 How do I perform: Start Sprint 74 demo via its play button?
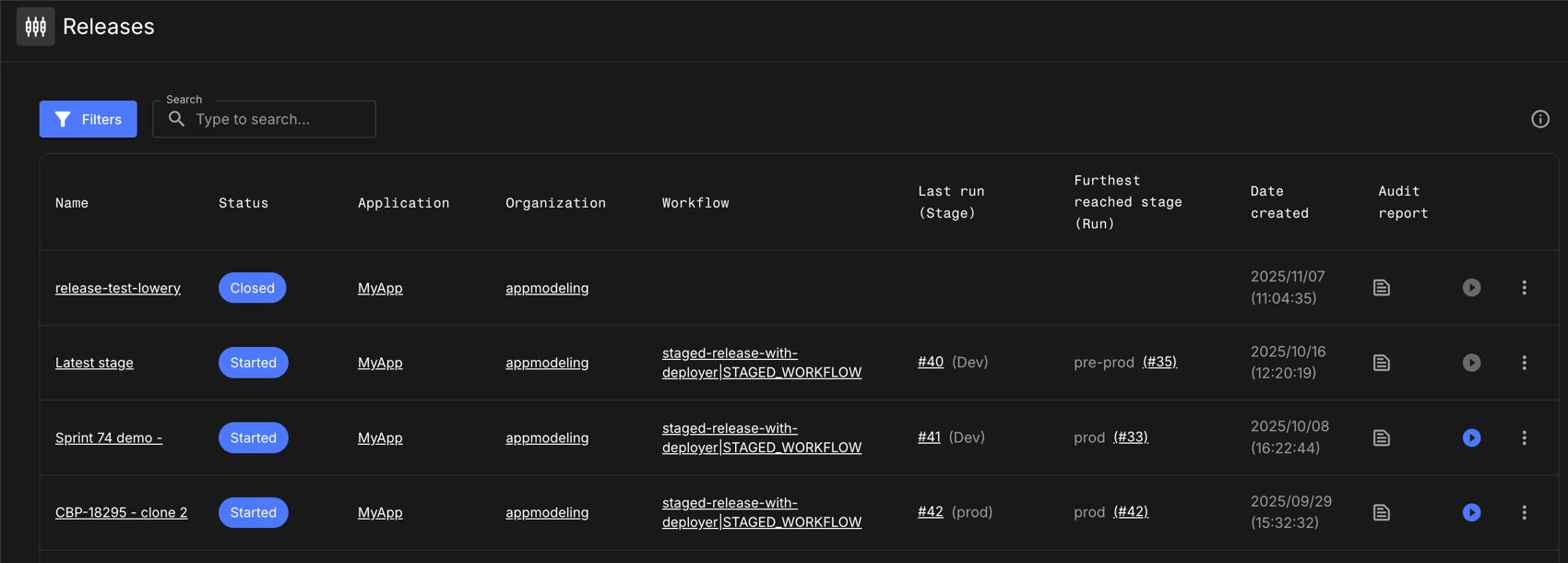click(1471, 437)
